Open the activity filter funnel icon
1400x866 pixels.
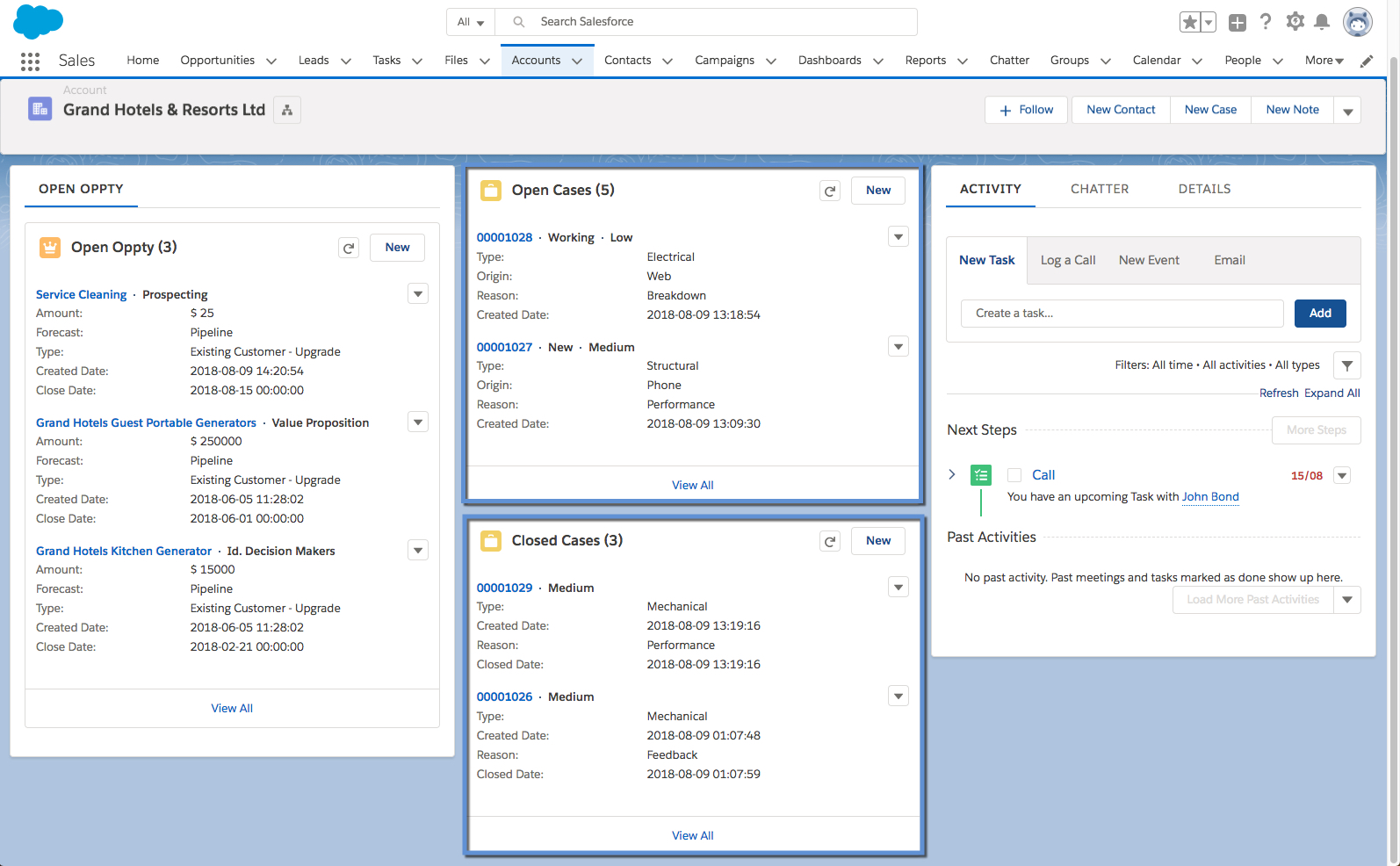click(1346, 365)
